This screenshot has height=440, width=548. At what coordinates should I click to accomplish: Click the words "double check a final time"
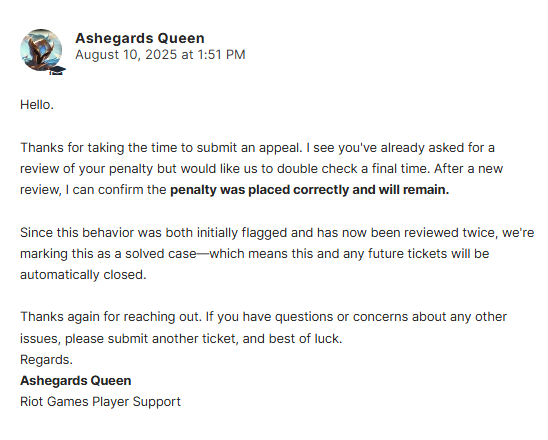tap(354, 168)
